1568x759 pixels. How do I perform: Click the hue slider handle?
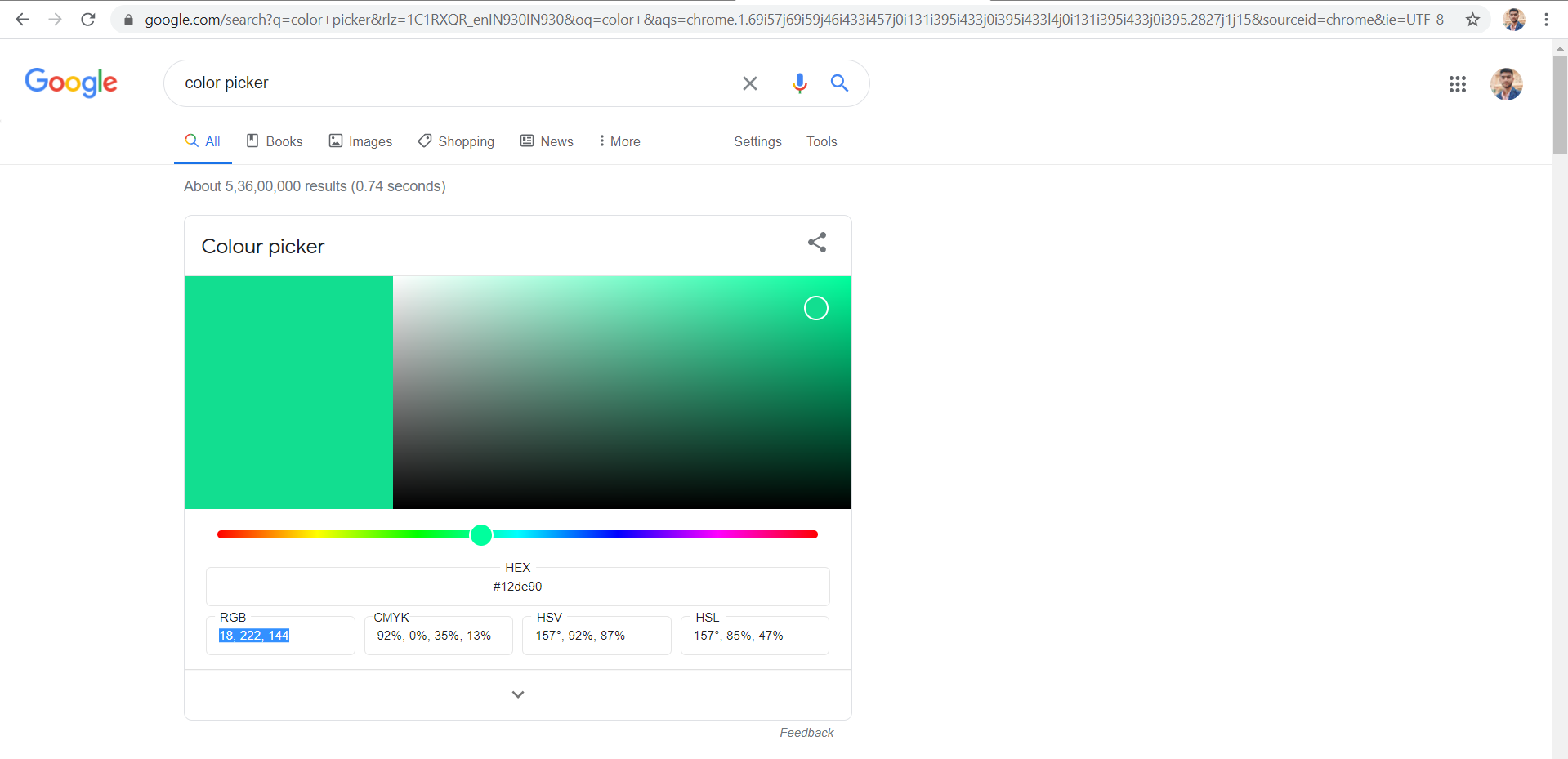point(481,534)
